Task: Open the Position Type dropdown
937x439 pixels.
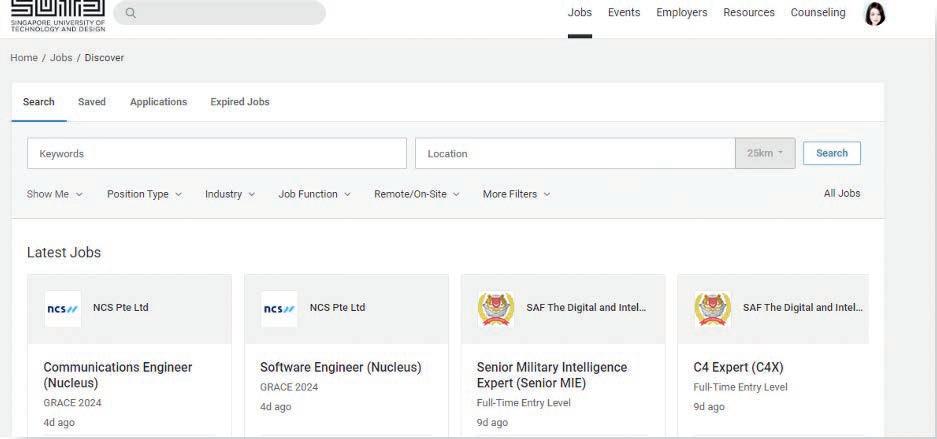Action: click(x=144, y=194)
